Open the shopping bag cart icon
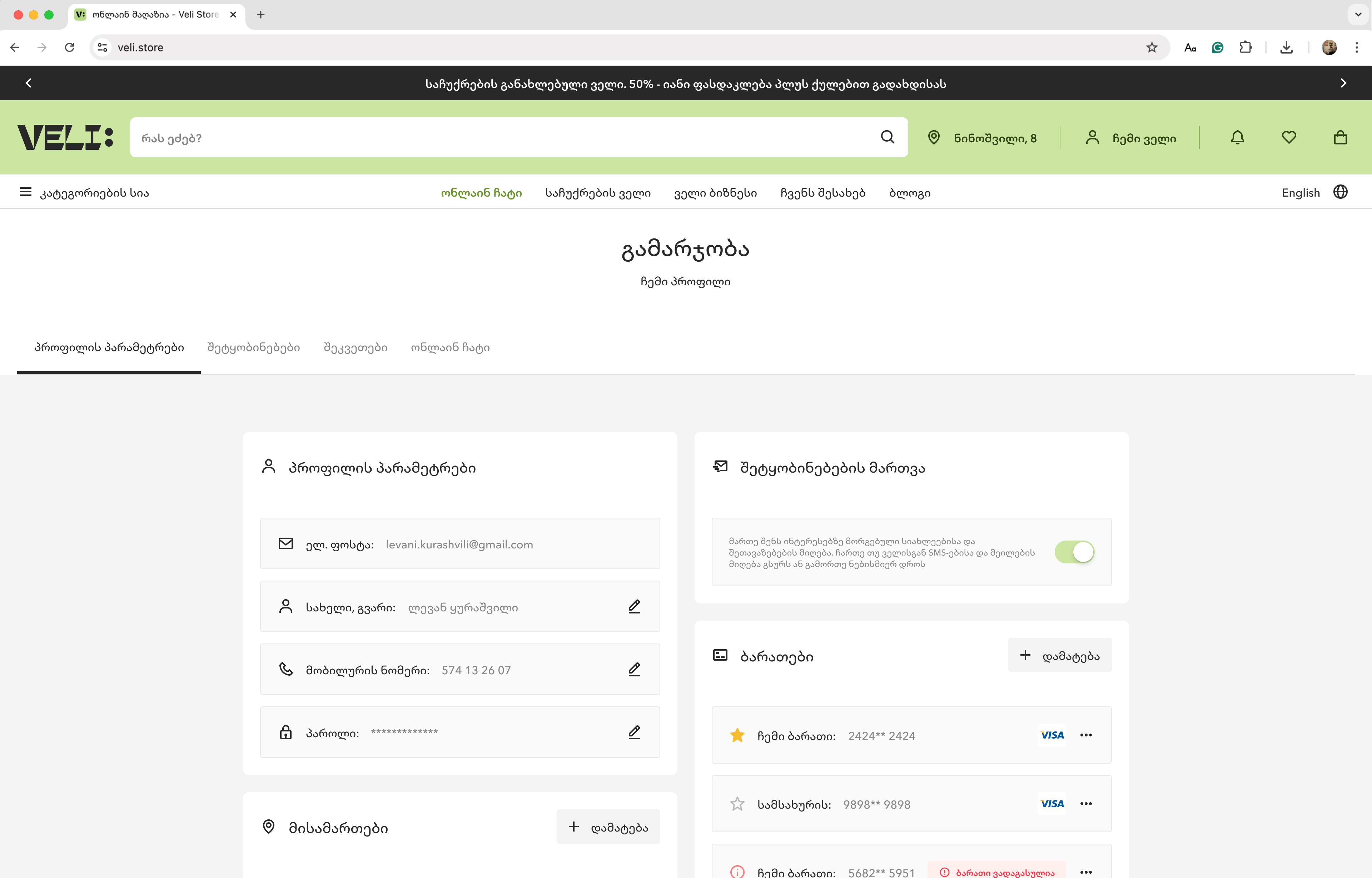This screenshot has height=878, width=1372. click(1340, 137)
